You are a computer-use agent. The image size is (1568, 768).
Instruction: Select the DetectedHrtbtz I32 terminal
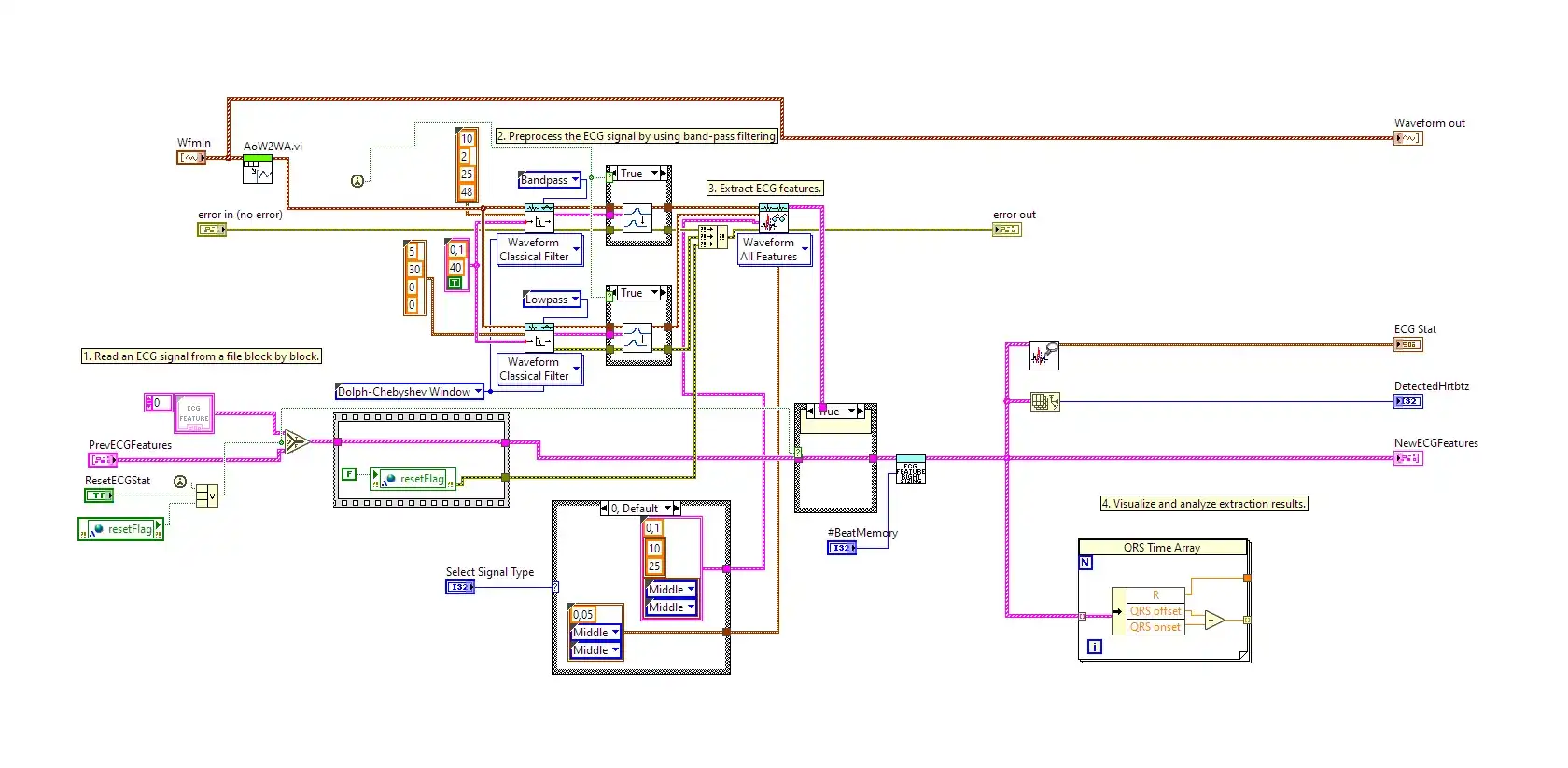[x=1407, y=401]
